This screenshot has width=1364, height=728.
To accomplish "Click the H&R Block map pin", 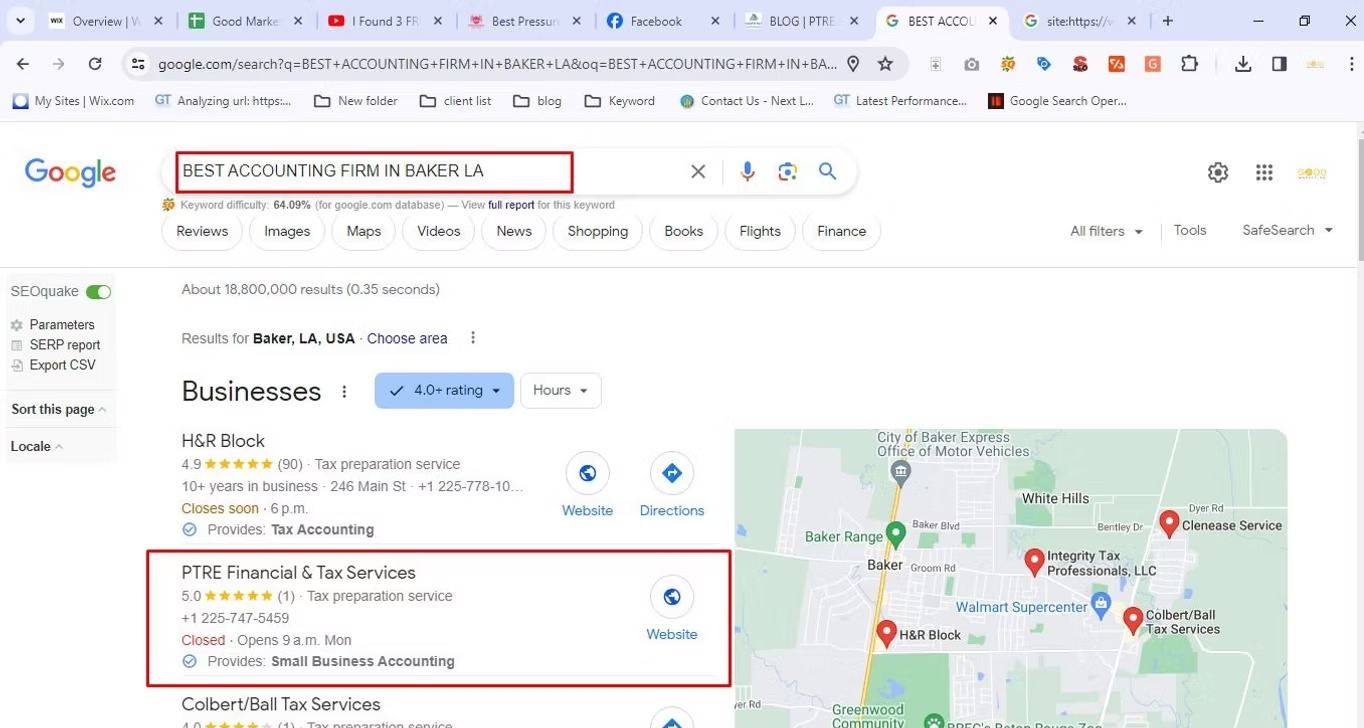I will pyautogui.click(x=886, y=633).
